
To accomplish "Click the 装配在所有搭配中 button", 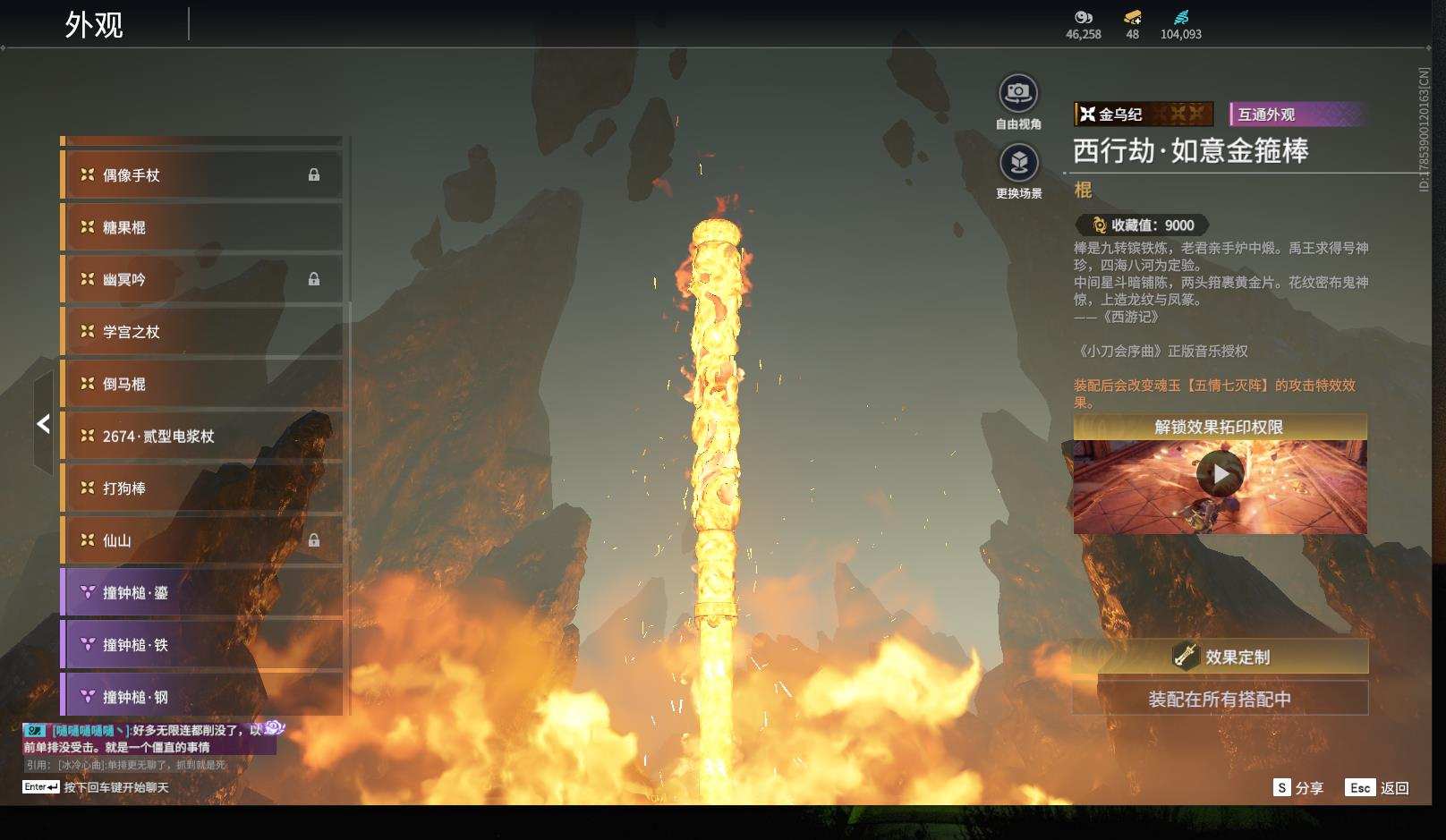I will click(x=1221, y=699).
